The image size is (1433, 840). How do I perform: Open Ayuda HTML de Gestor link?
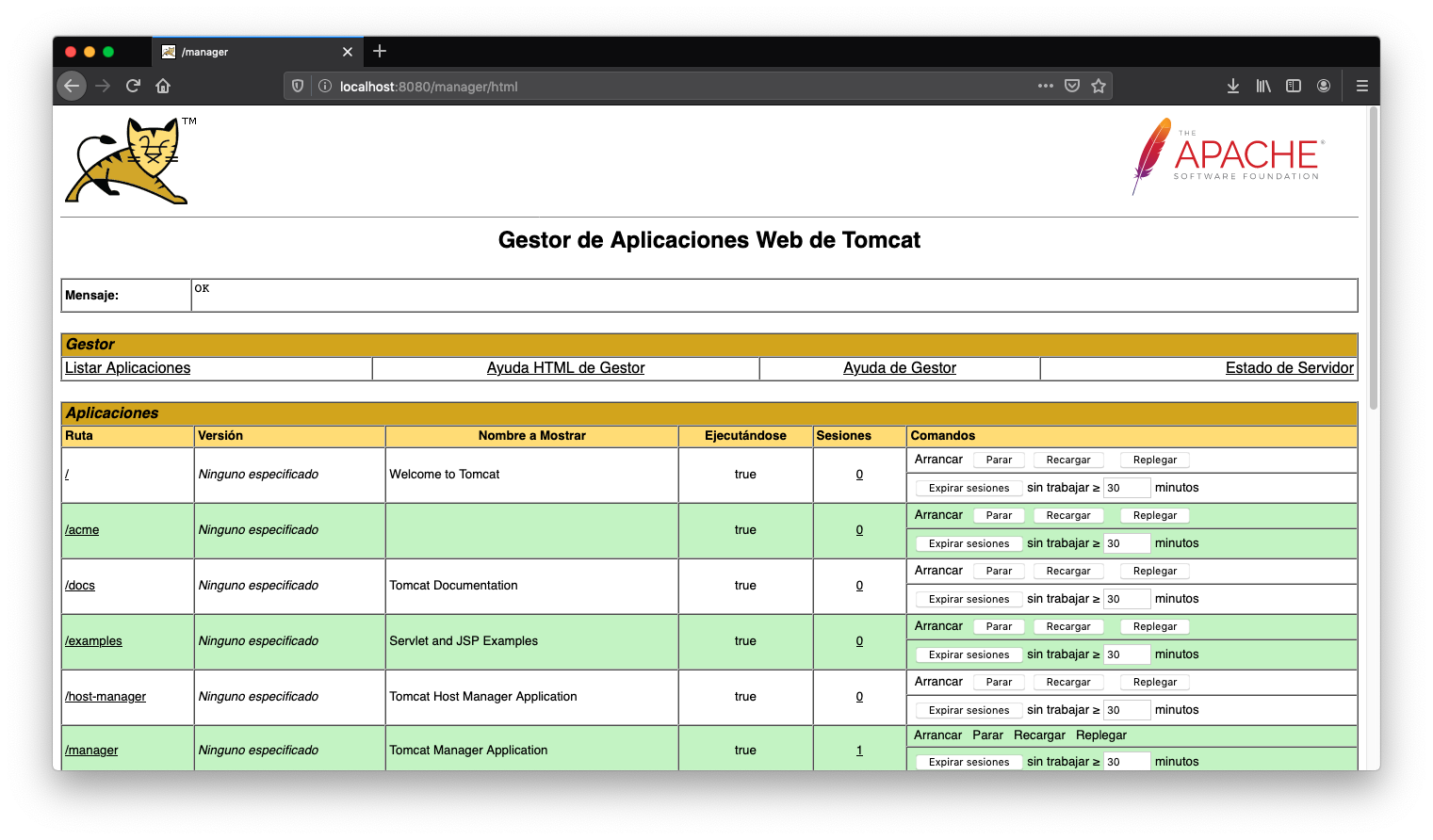coord(566,368)
